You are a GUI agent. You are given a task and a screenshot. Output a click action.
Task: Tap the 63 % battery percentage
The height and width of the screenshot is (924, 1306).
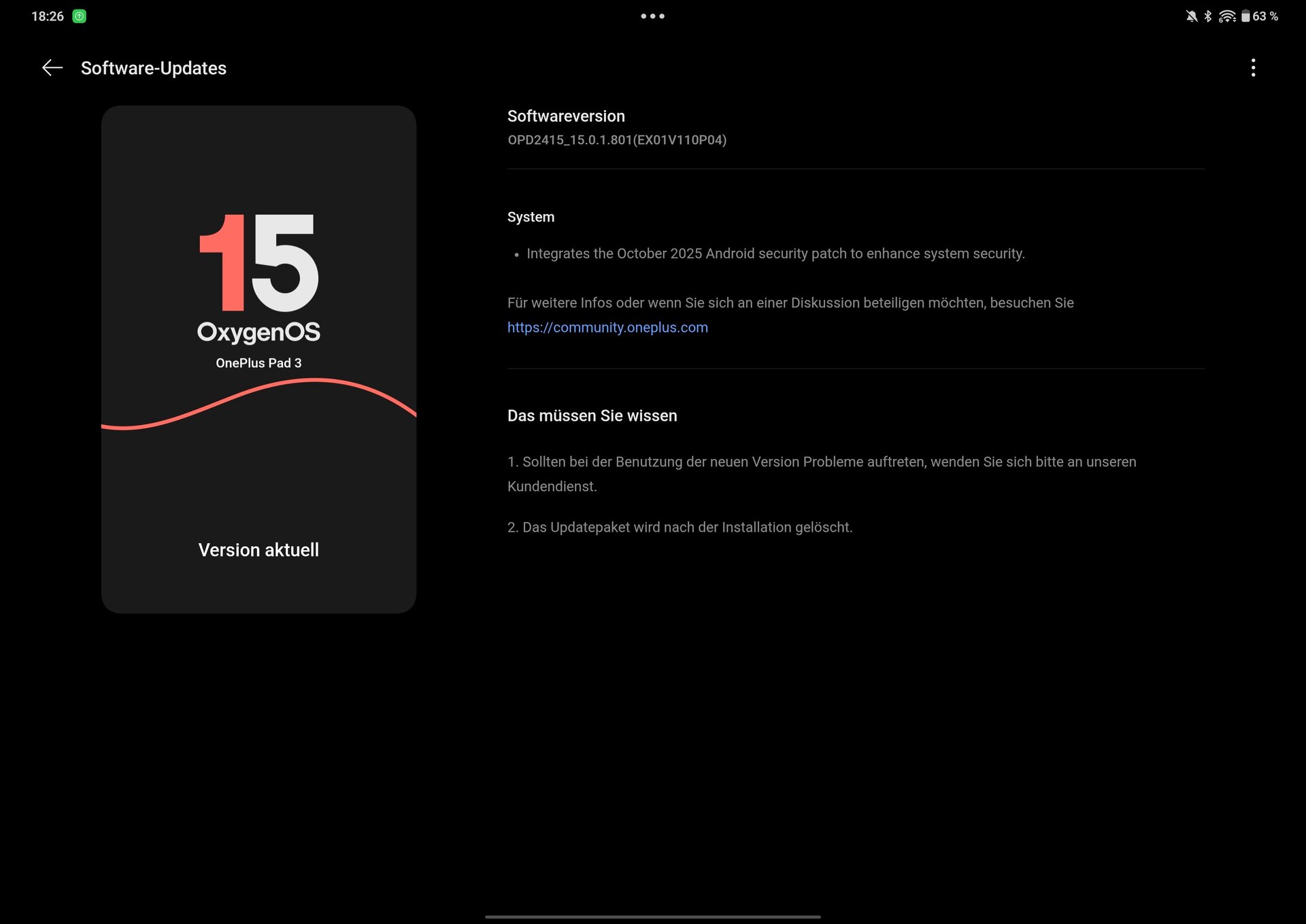[x=1265, y=16]
